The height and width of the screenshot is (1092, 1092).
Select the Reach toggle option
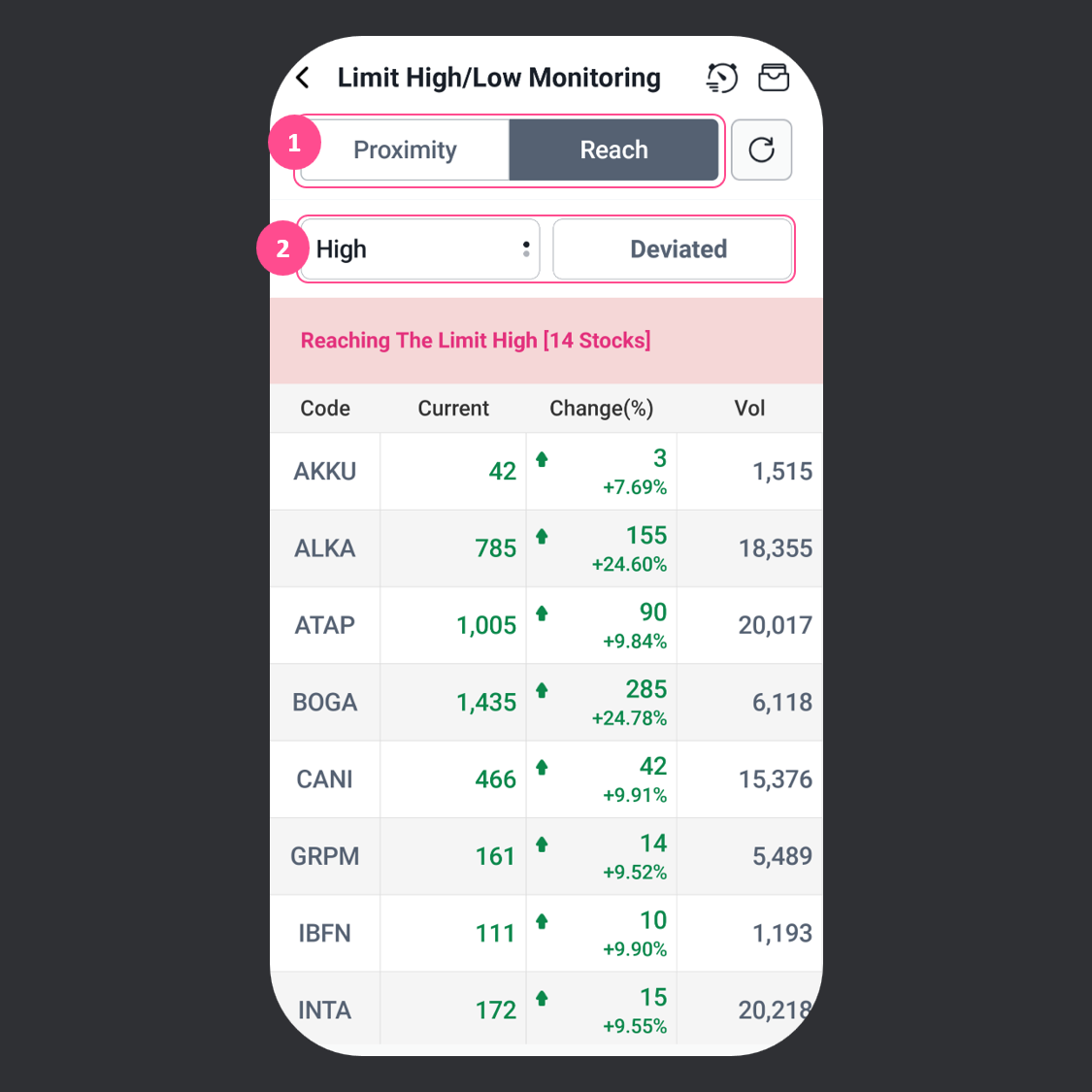(613, 149)
